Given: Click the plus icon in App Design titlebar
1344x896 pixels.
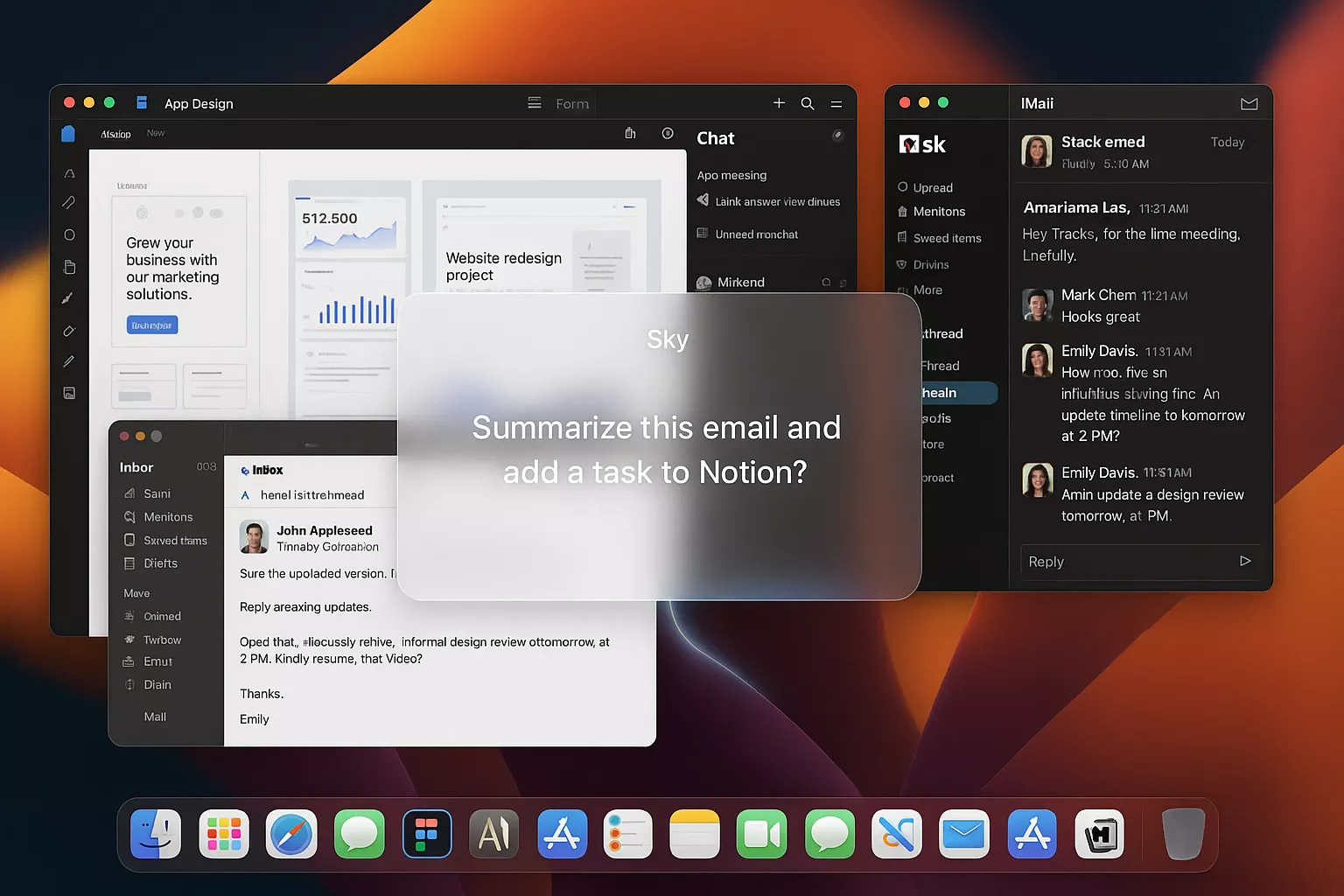Looking at the screenshot, I should (779, 103).
